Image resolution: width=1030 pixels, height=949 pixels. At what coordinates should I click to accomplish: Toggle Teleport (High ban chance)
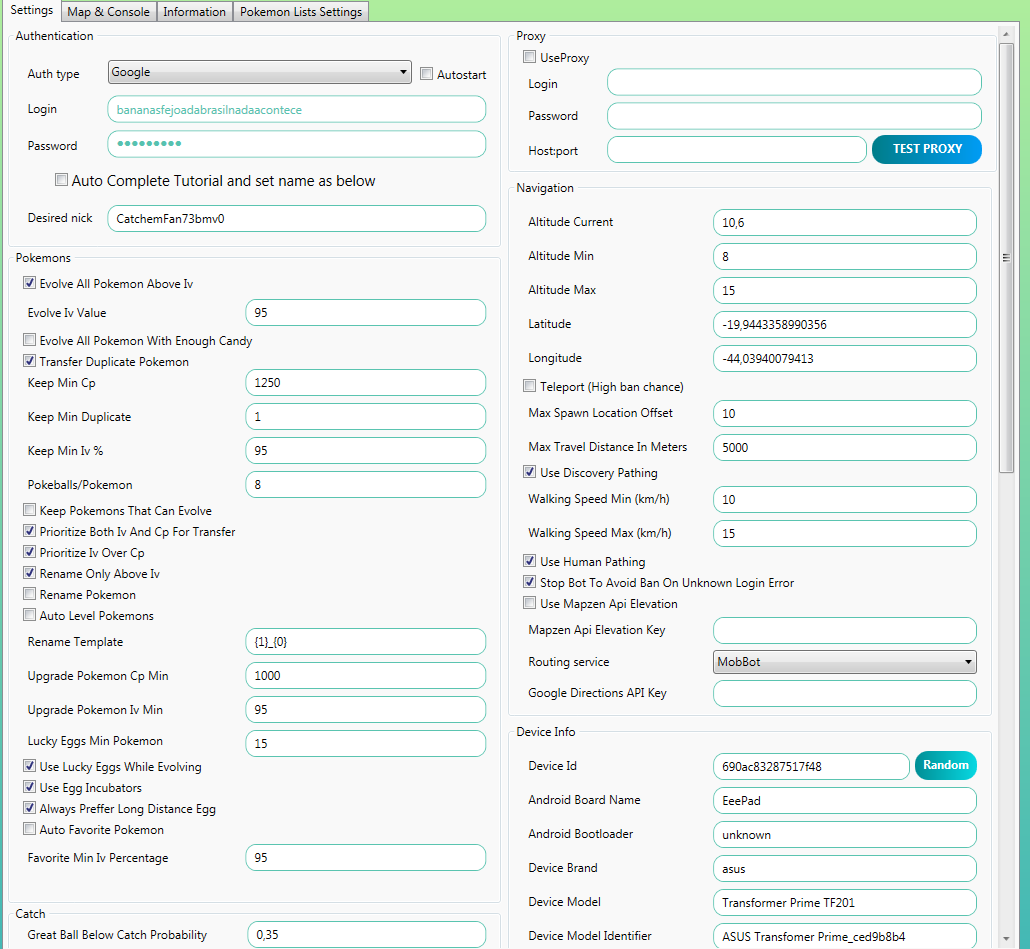(530, 387)
